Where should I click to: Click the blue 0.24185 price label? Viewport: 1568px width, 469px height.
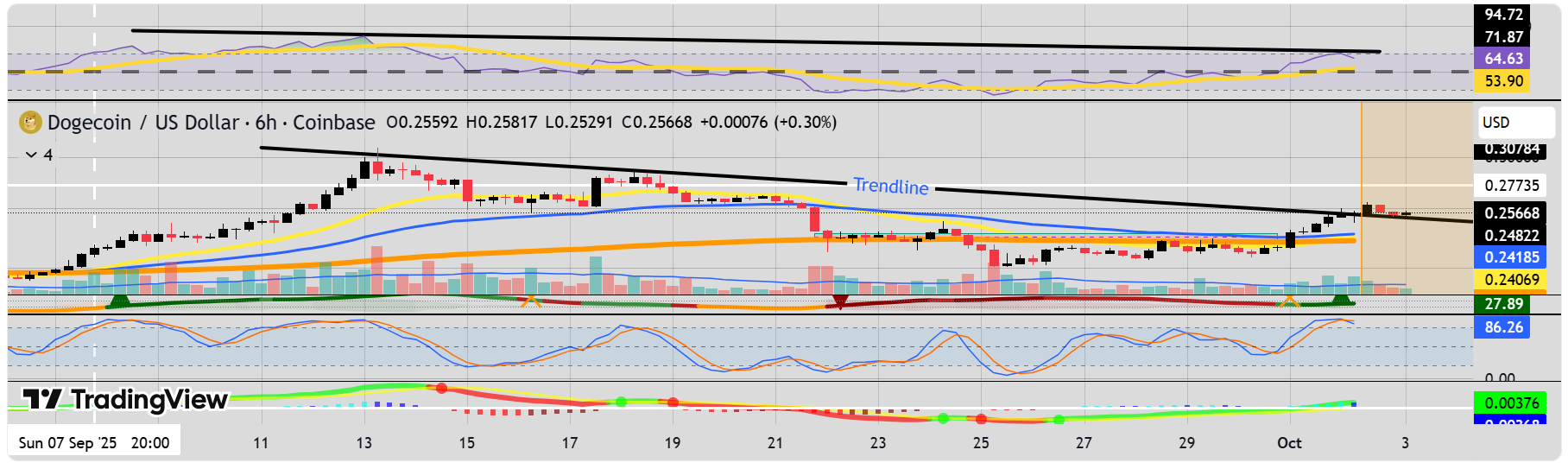coord(1511,257)
